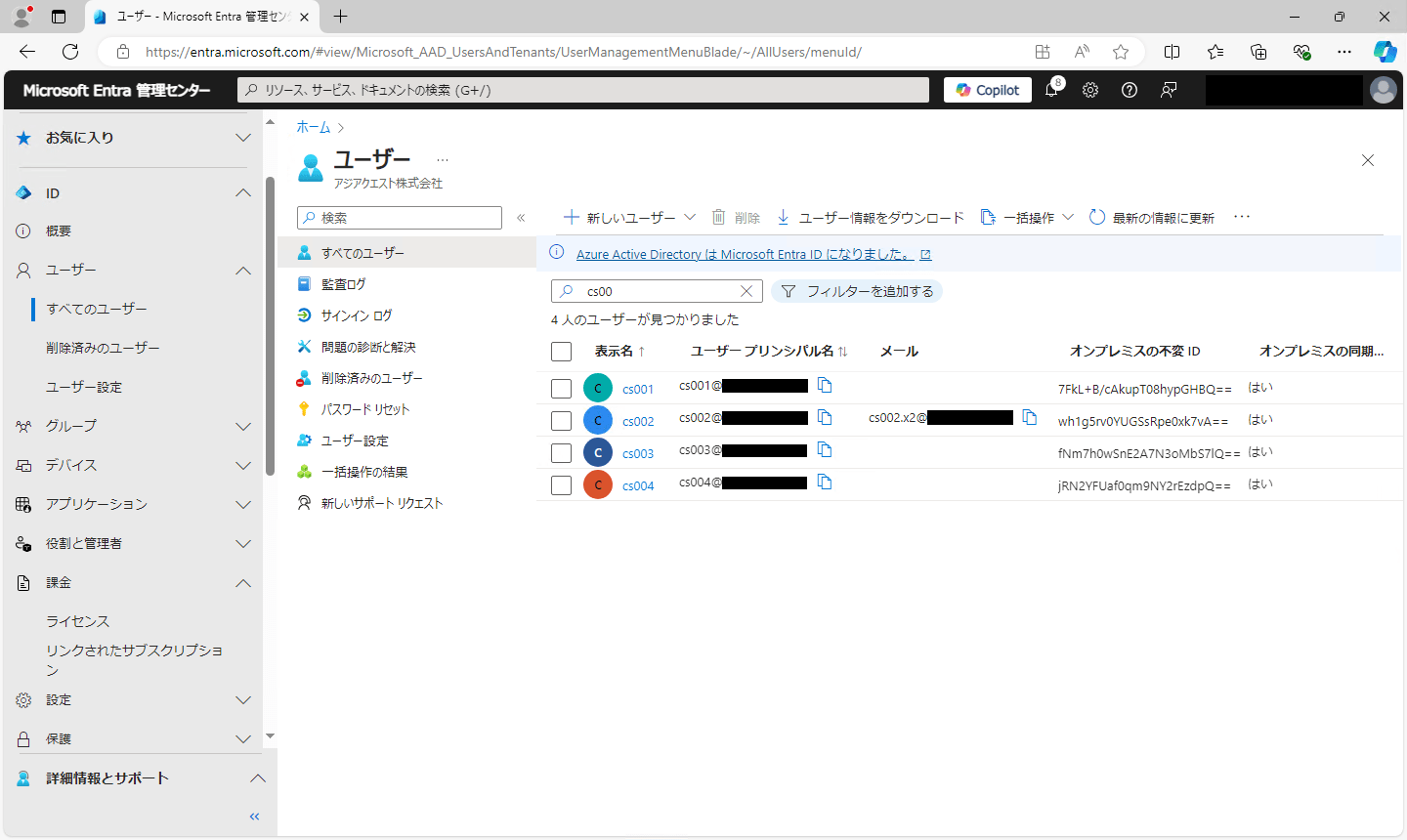Collapse the users blade menu
This screenshot has height=840, width=1407.
pyautogui.click(x=521, y=218)
